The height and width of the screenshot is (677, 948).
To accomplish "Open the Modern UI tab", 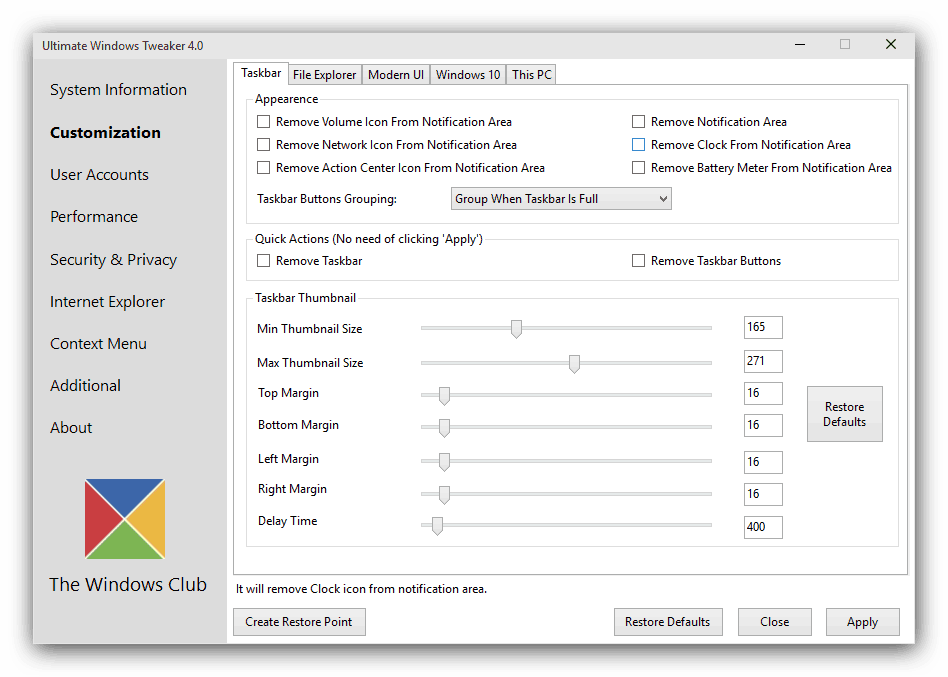I will click(x=396, y=75).
